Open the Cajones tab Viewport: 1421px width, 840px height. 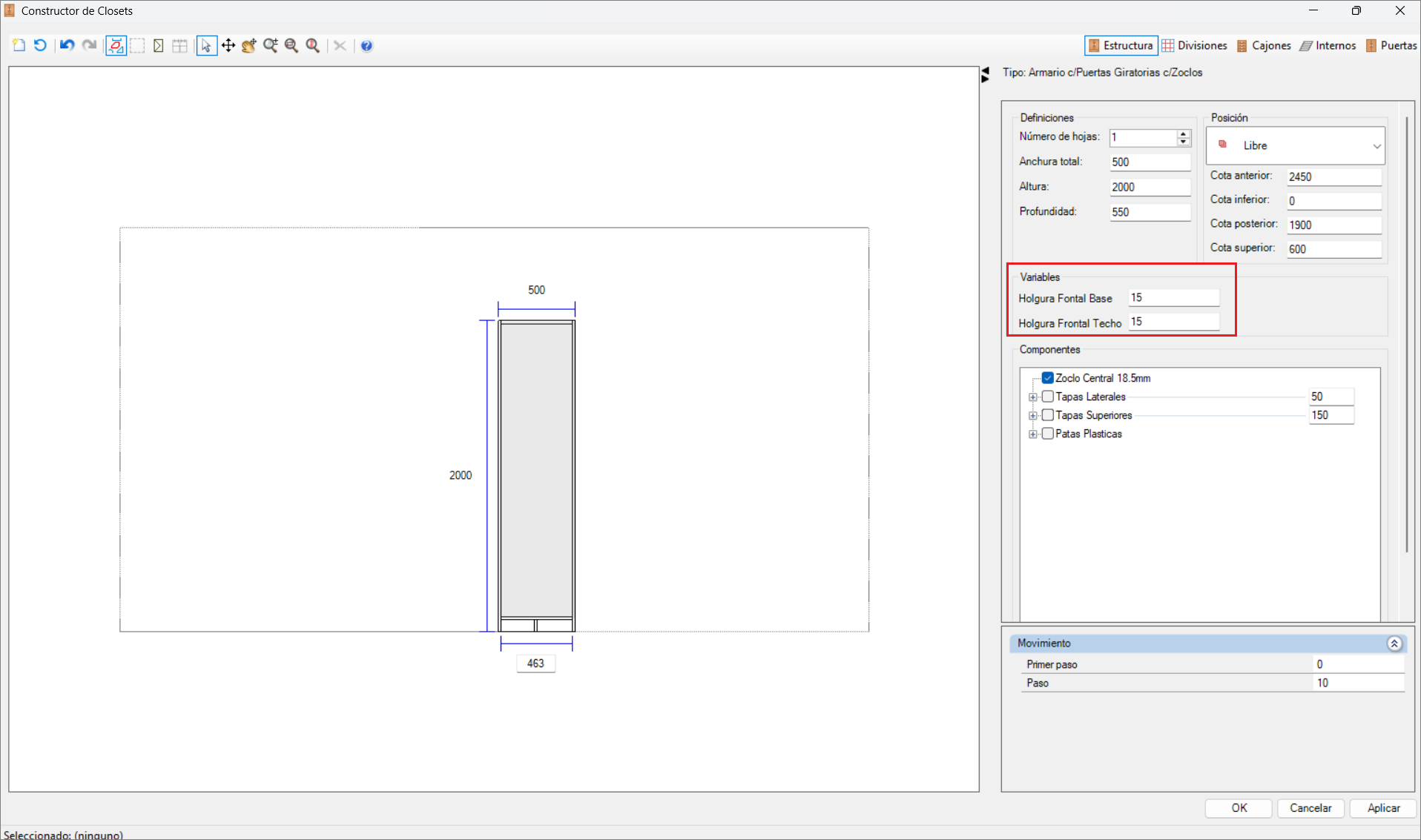click(1264, 46)
